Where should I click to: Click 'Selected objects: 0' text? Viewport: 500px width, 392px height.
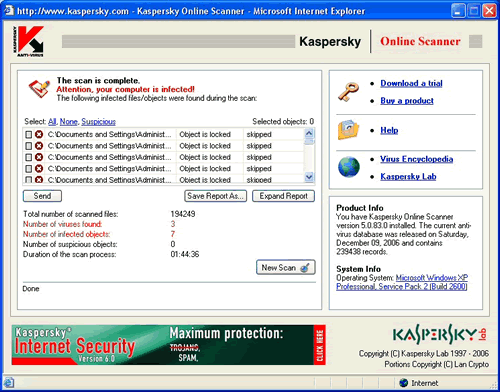click(283, 121)
